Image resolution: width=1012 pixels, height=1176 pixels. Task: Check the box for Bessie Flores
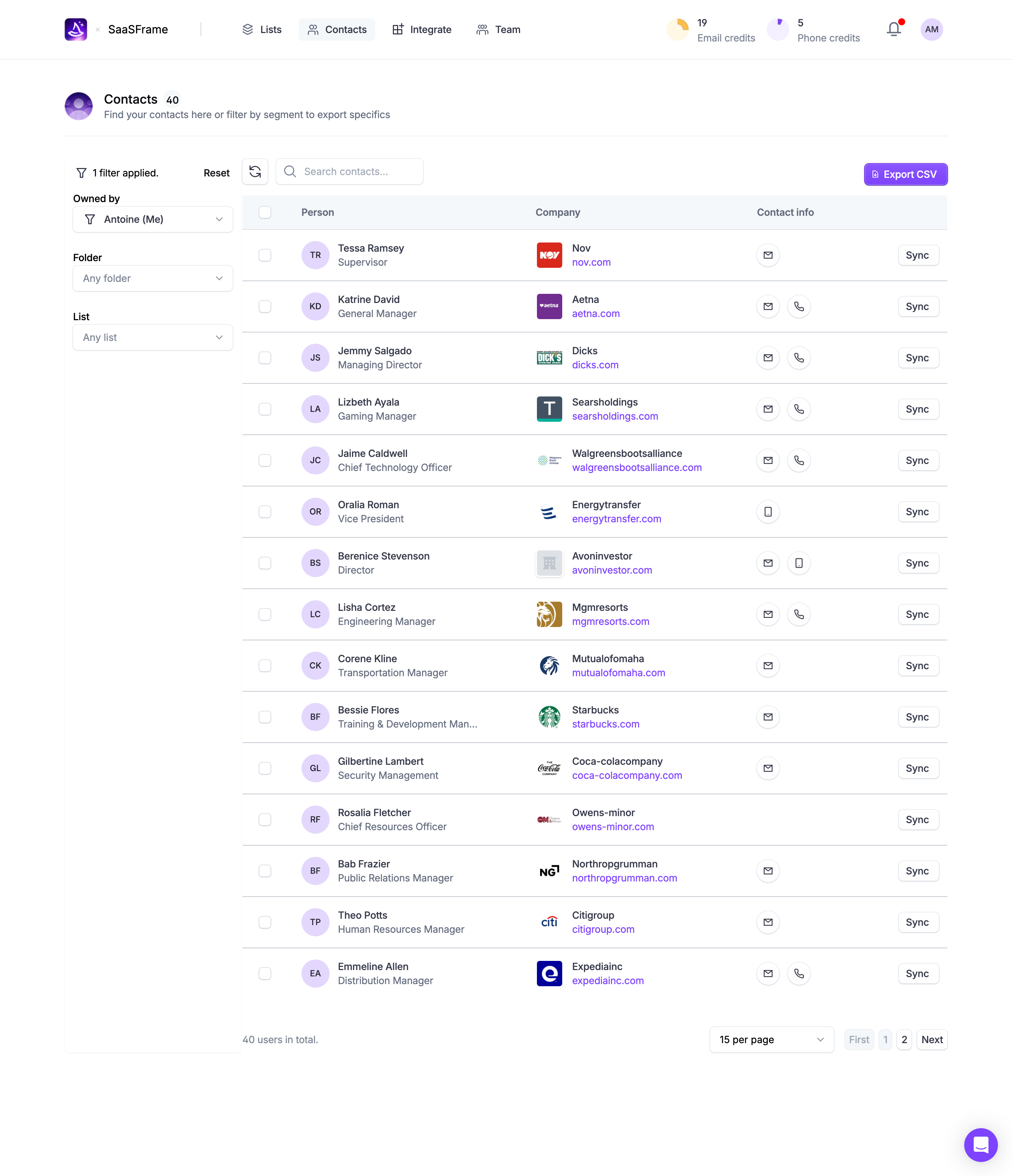[265, 717]
